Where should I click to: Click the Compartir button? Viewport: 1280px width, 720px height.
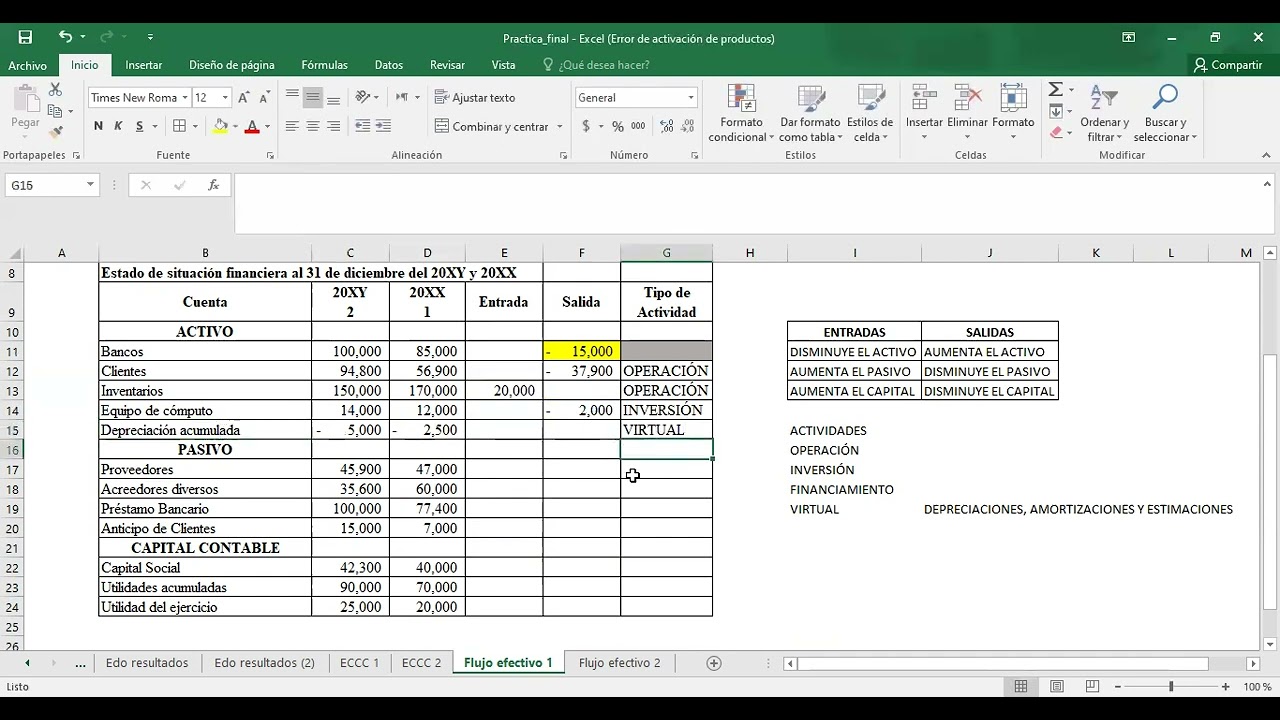point(1228,65)
